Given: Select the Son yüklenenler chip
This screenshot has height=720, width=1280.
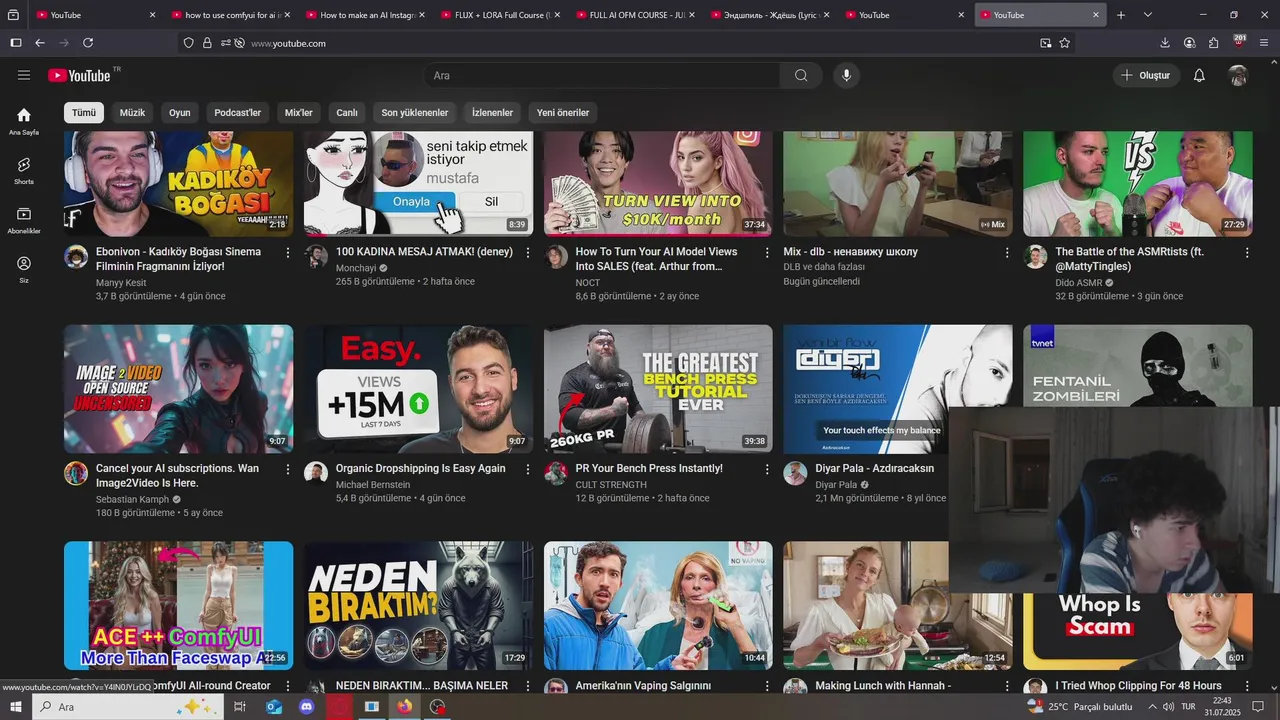Looking at the screenshot, I should click(x=415, y=113).
